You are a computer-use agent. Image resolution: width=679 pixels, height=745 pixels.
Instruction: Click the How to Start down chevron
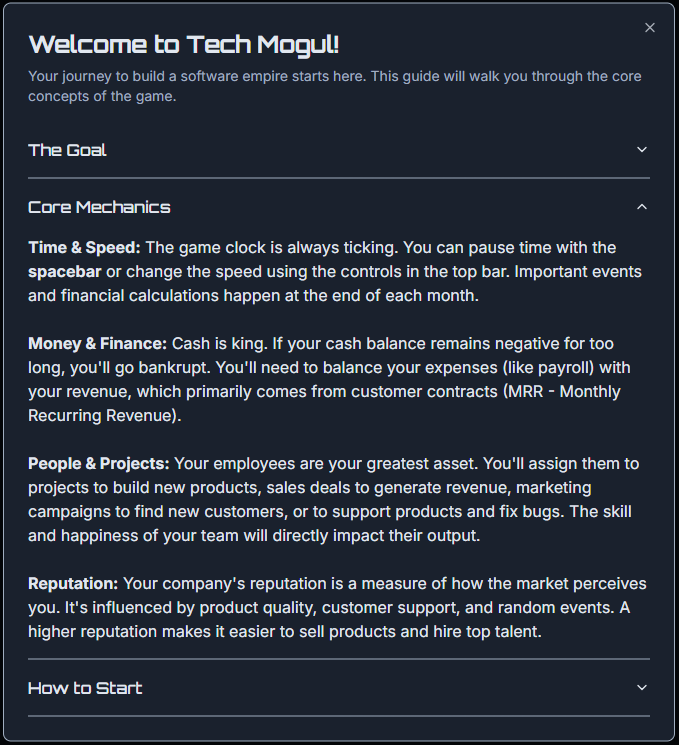coord(642,688)
